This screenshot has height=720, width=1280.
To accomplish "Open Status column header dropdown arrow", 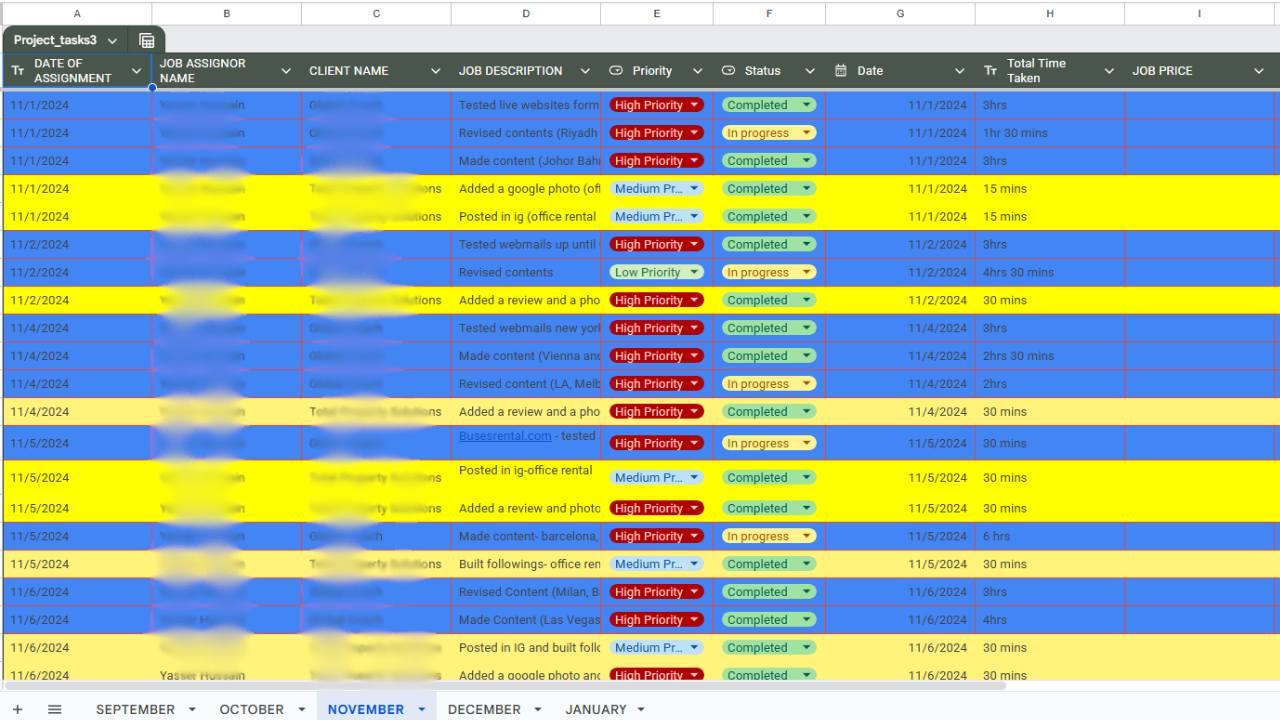I will tap(810, 71).
